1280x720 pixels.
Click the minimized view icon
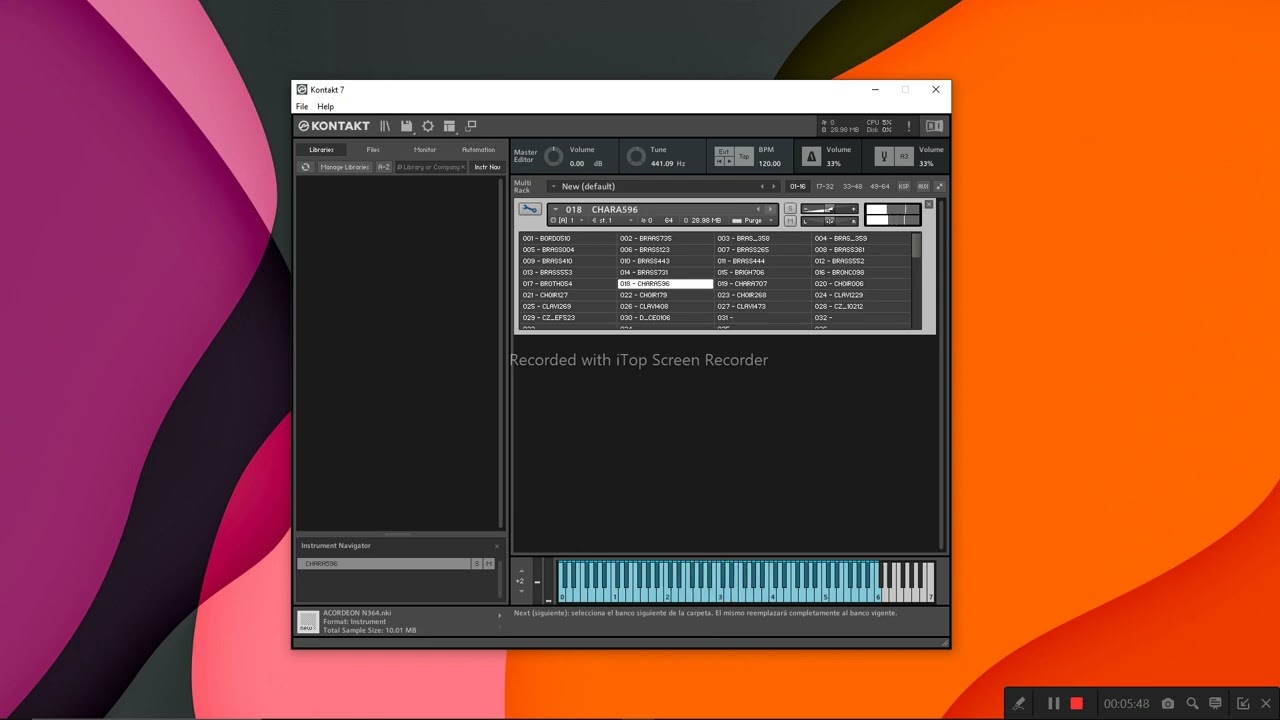[471, 126]
